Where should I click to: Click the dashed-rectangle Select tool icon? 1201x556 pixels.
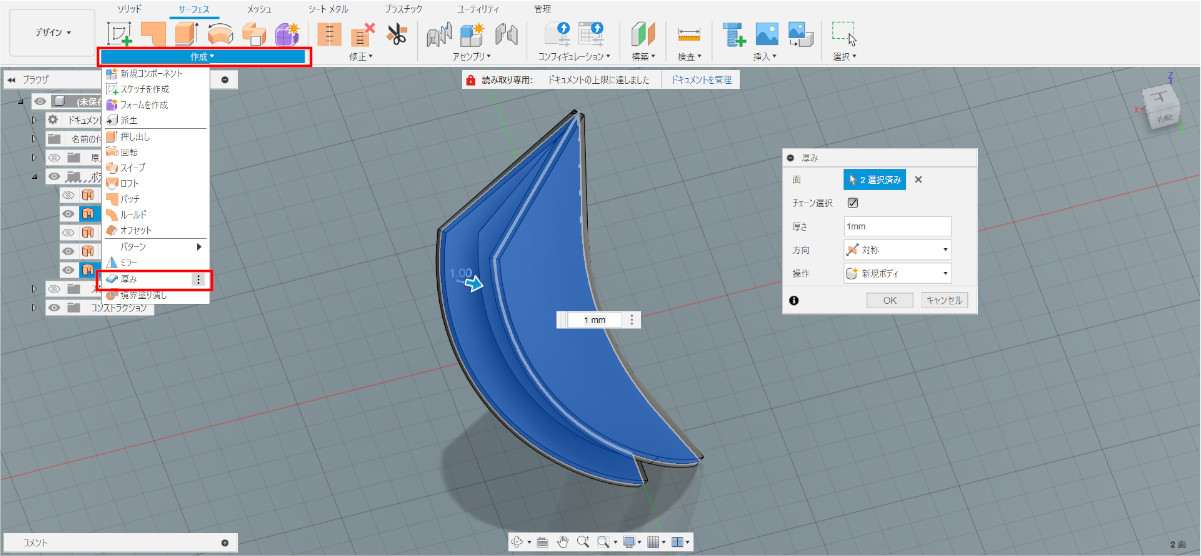pos(845,33)
